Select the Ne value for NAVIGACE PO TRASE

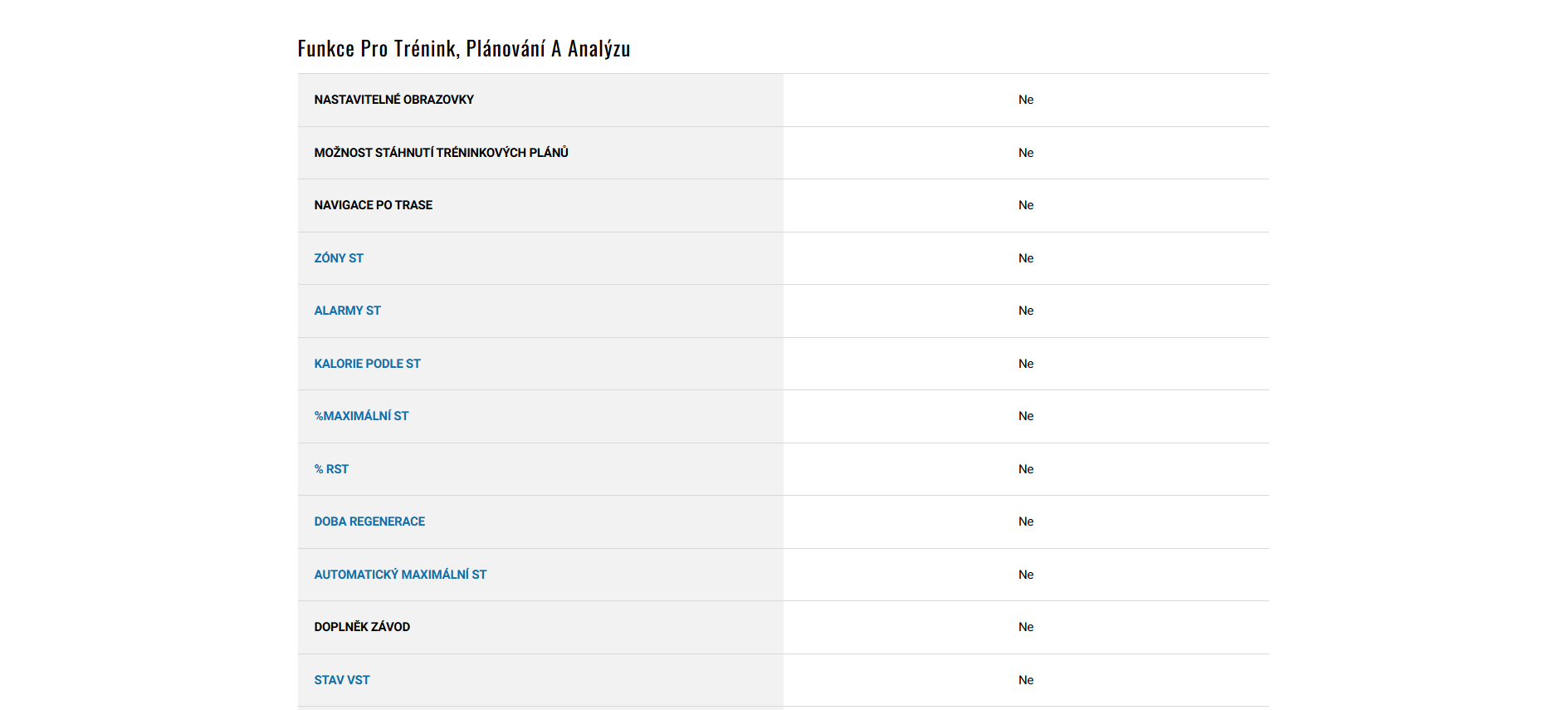[x=1026, y=205]
